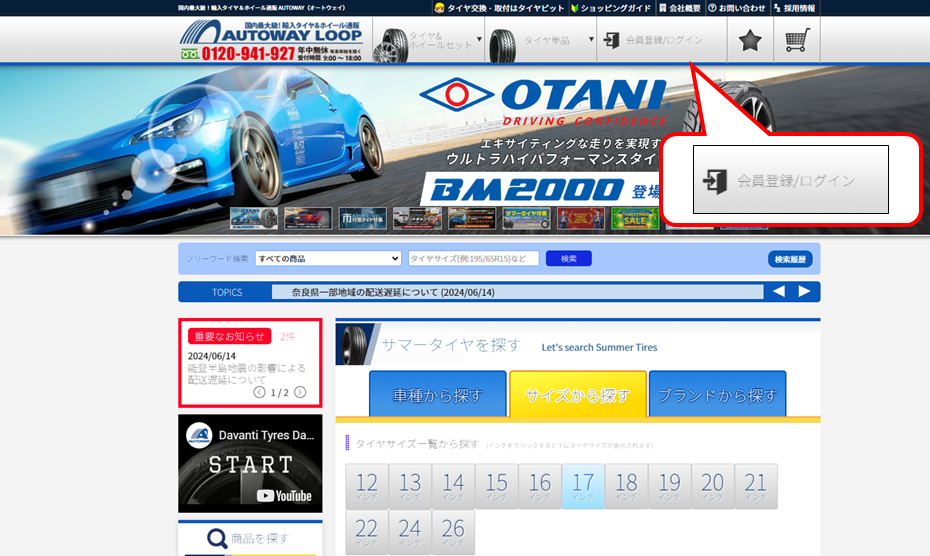Click the Autoway channel avatar on video

click(199, 436)
